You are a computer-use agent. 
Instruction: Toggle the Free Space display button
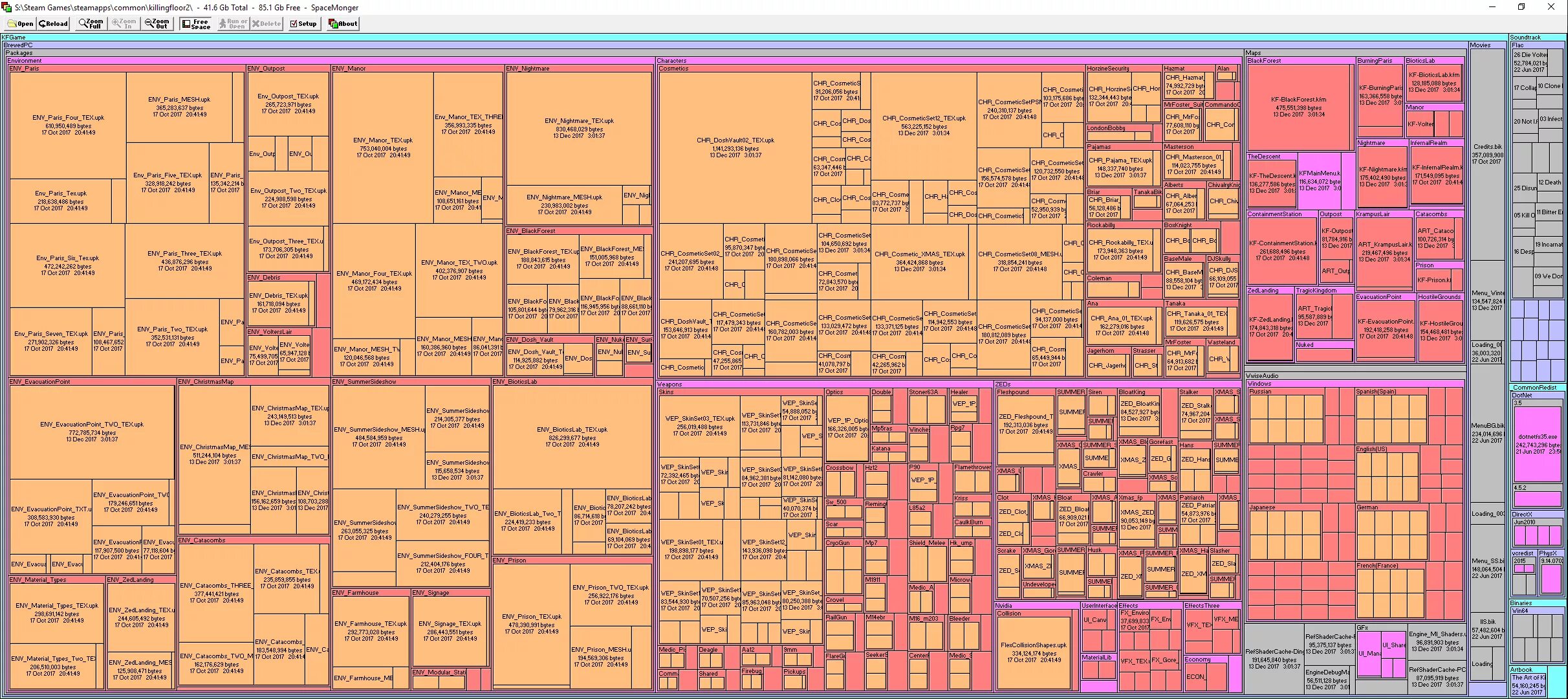pos(195,24)
